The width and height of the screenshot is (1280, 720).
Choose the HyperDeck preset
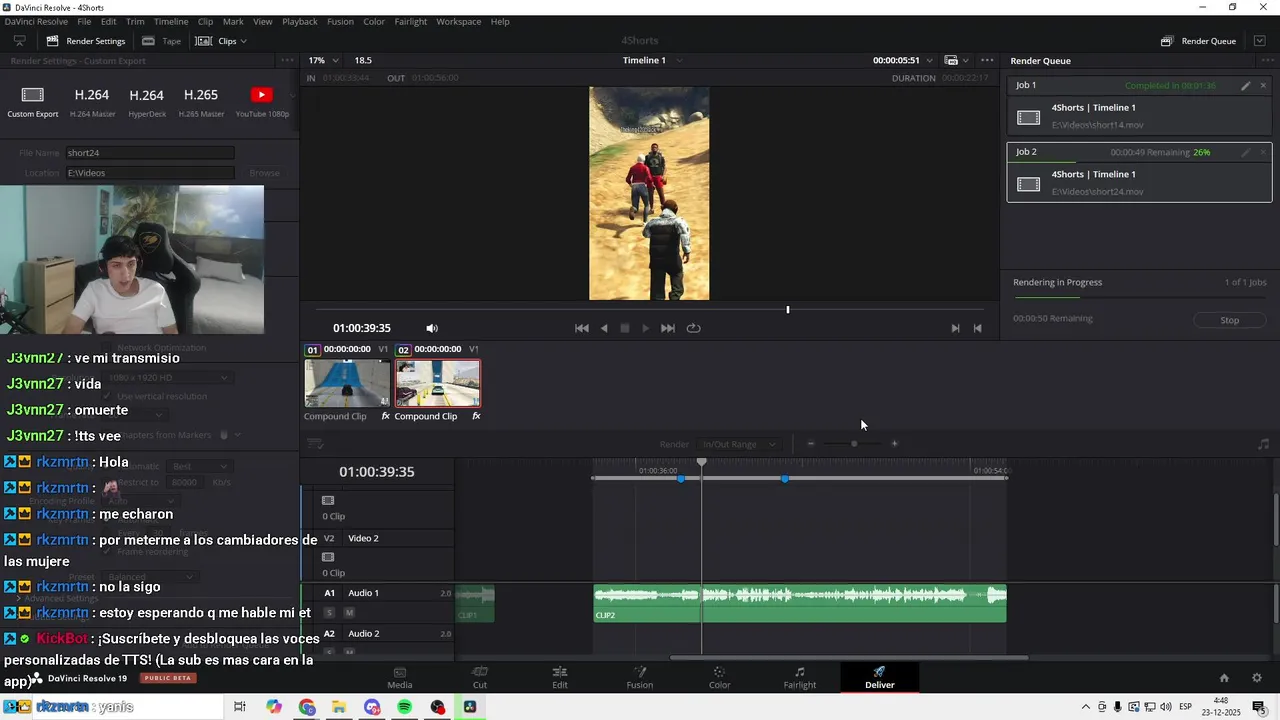(146, 102)
